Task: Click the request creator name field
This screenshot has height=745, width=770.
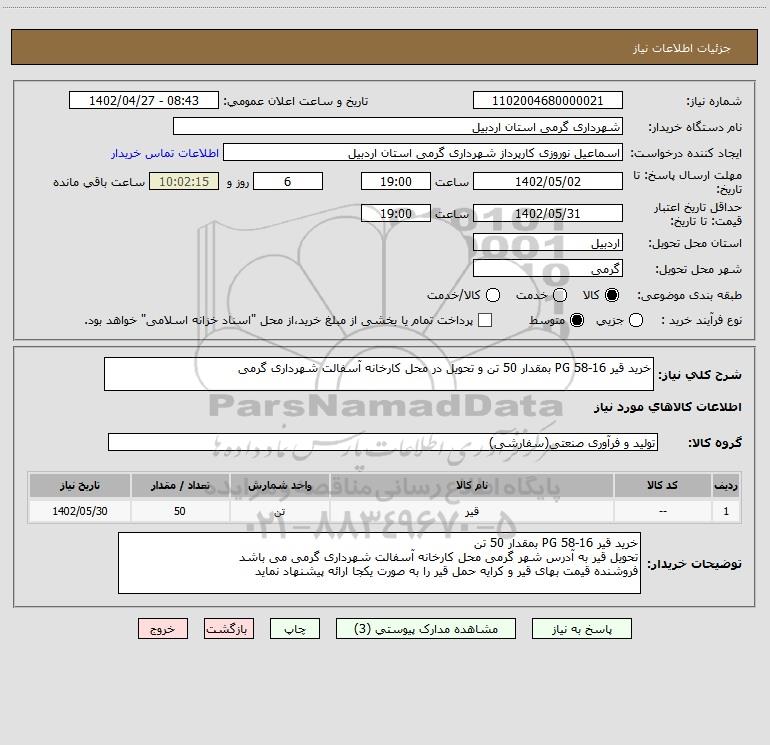Action: [x=423, y=153]
